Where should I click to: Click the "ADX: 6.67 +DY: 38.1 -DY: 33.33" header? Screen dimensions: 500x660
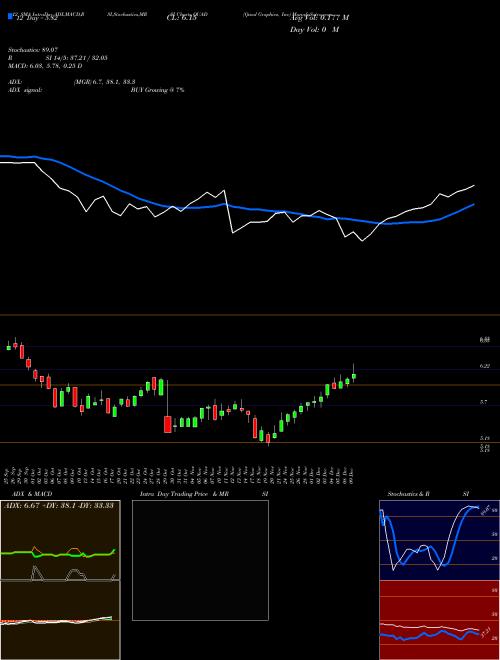pos(59,505)
